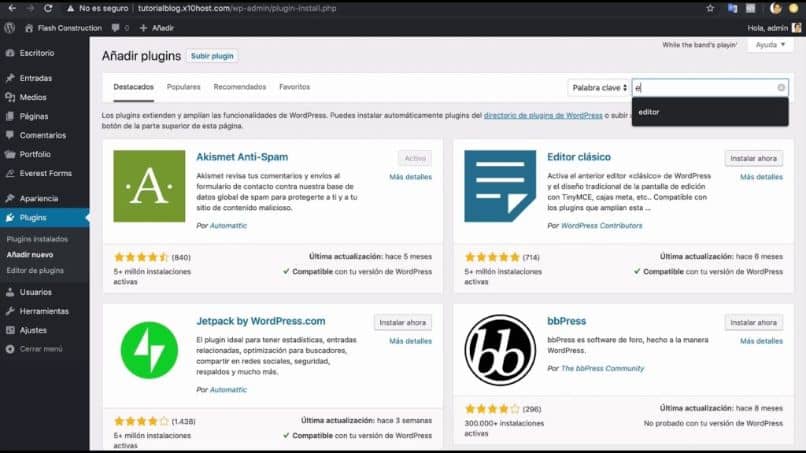Open the Automattic author link under Akismet
The width and height of the screenshot is (806, 453).
[228, 225]
